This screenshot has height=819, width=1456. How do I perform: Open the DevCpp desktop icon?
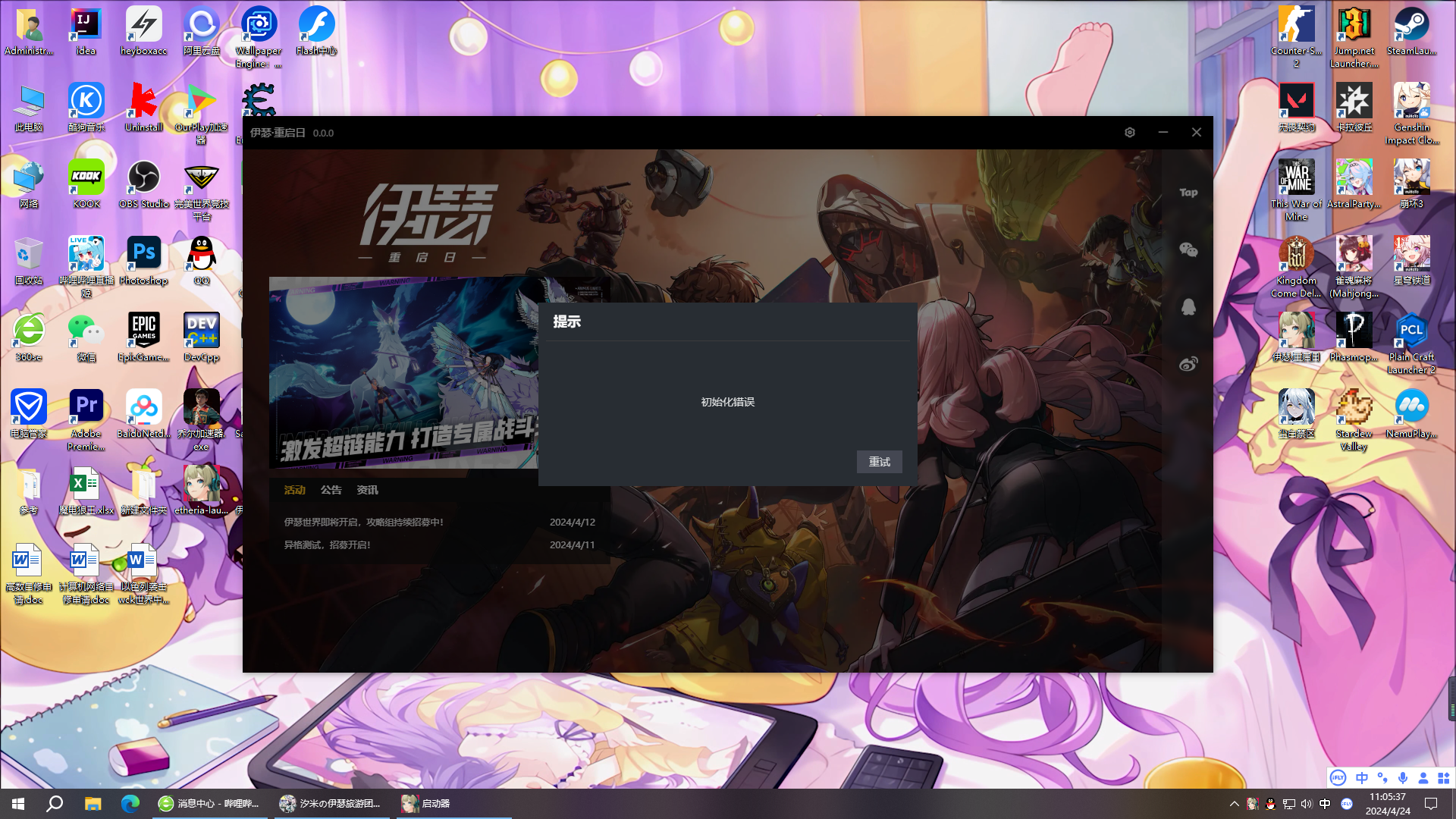tap(201, 337)
